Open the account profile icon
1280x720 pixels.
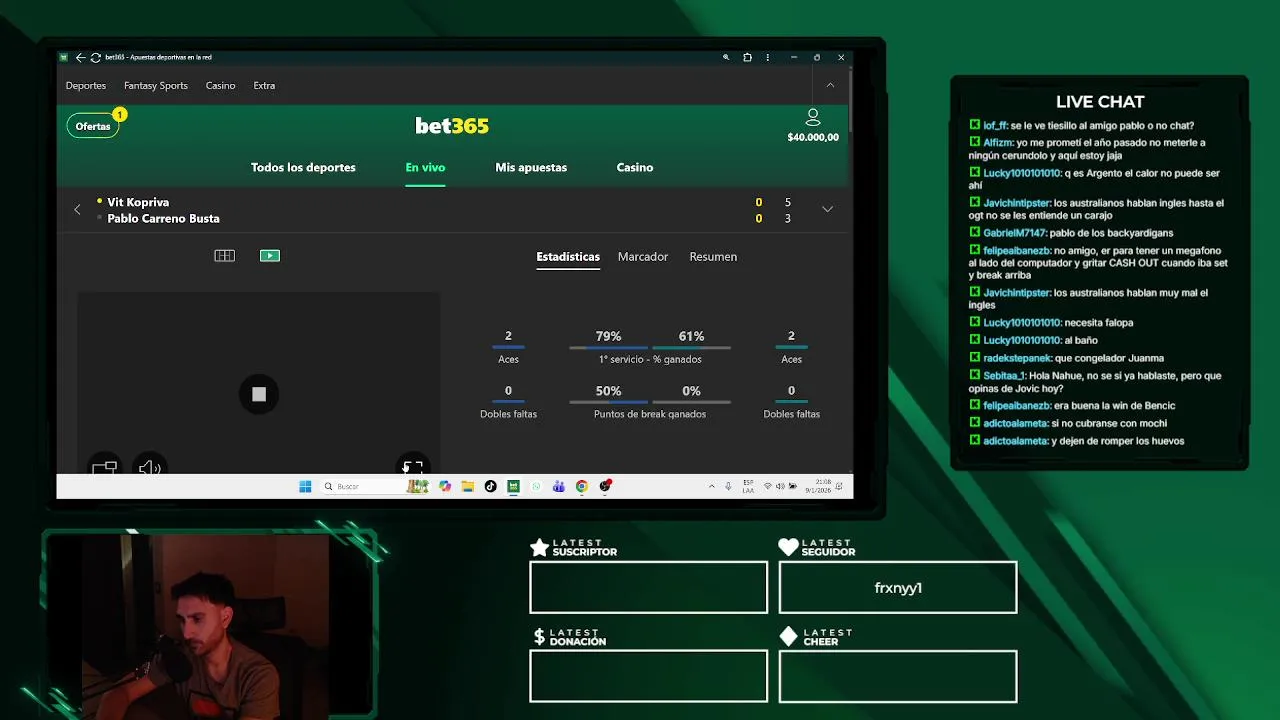[x=813, y=117]
